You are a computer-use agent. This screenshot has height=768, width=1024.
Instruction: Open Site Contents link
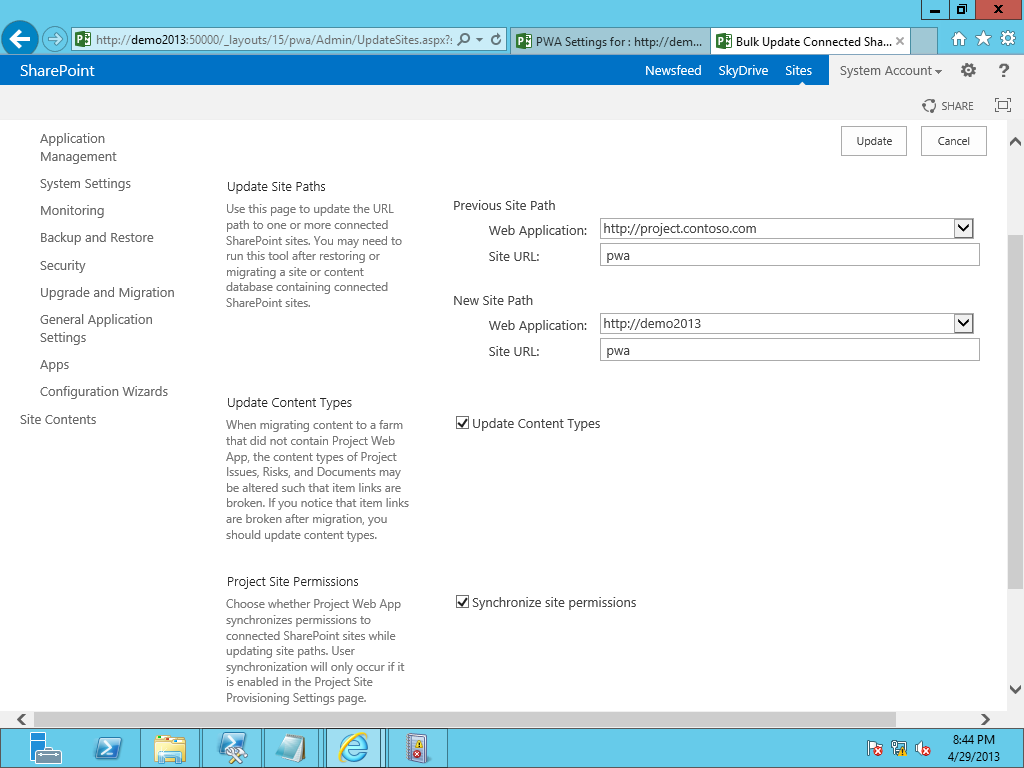coord(58,419)
